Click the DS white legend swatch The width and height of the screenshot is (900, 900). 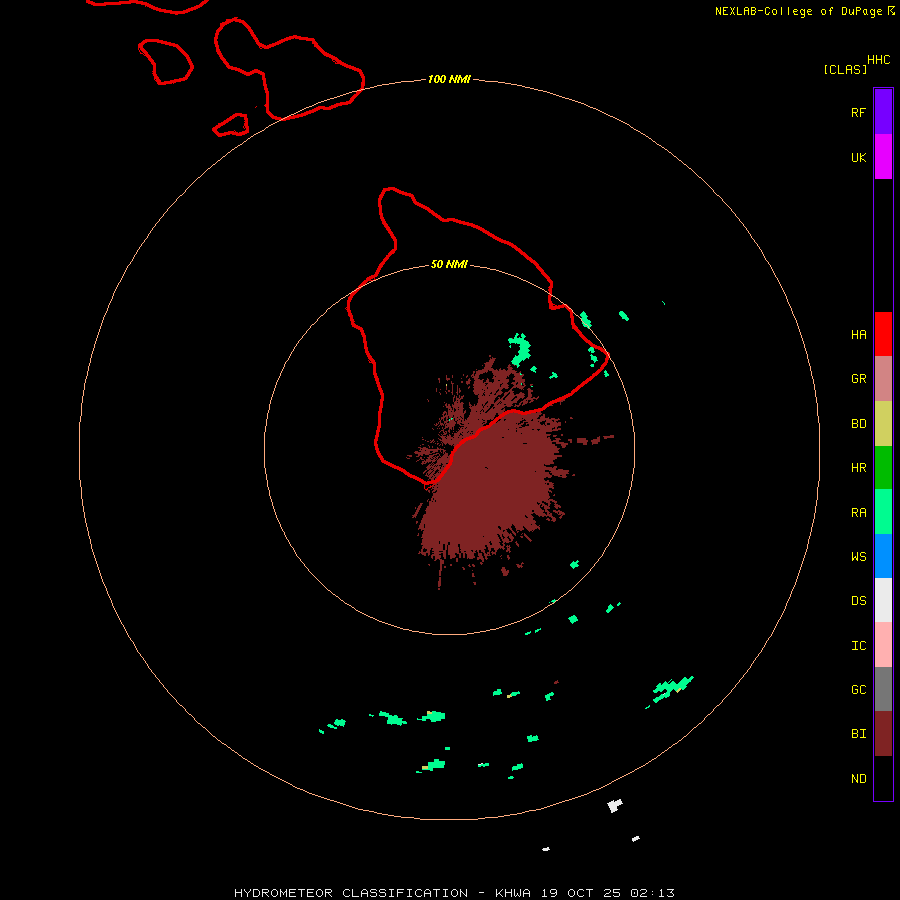(x=883, y=600)
